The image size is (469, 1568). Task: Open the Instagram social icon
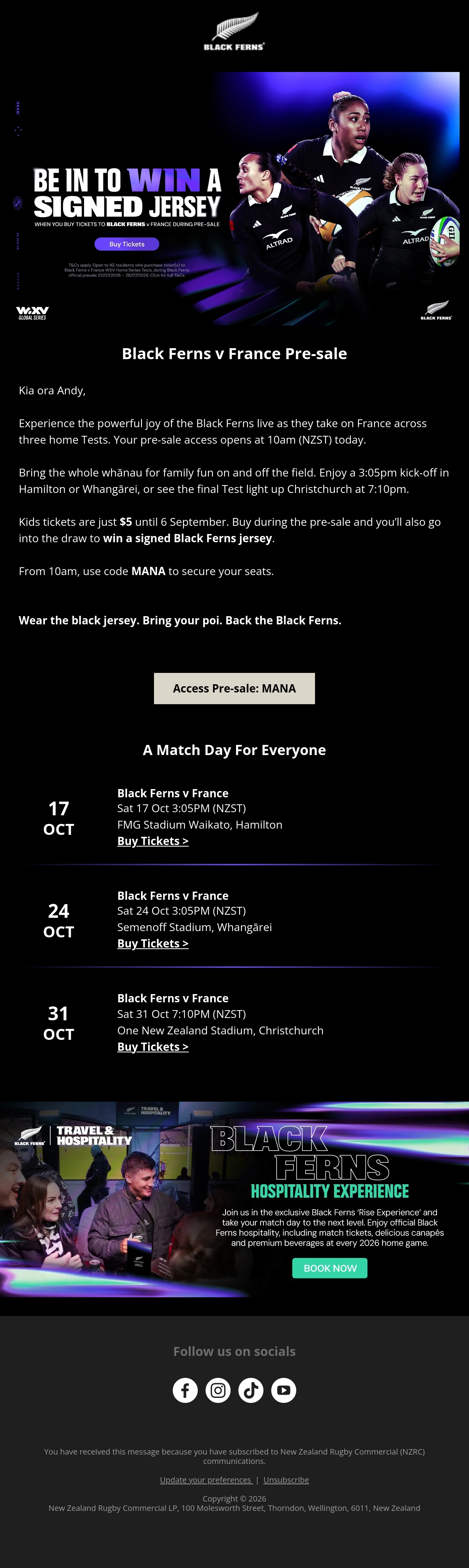pos(218,1390)
